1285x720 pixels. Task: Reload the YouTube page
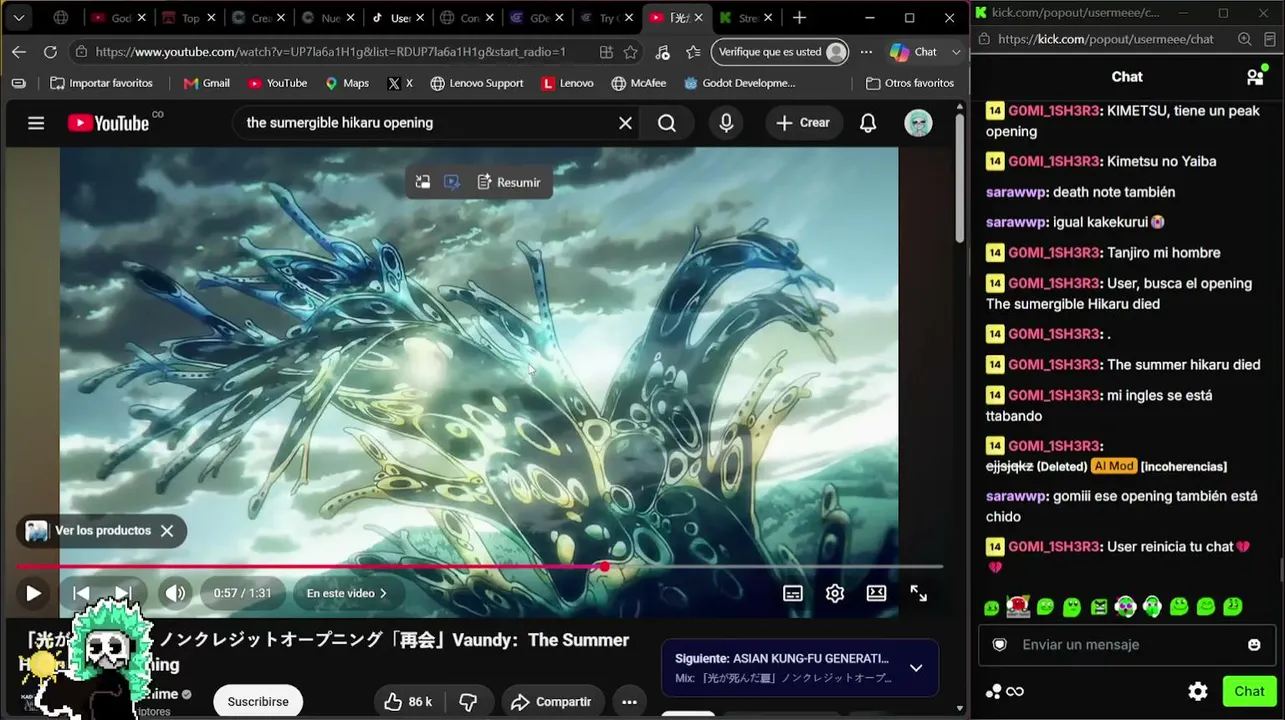[50, 52]
